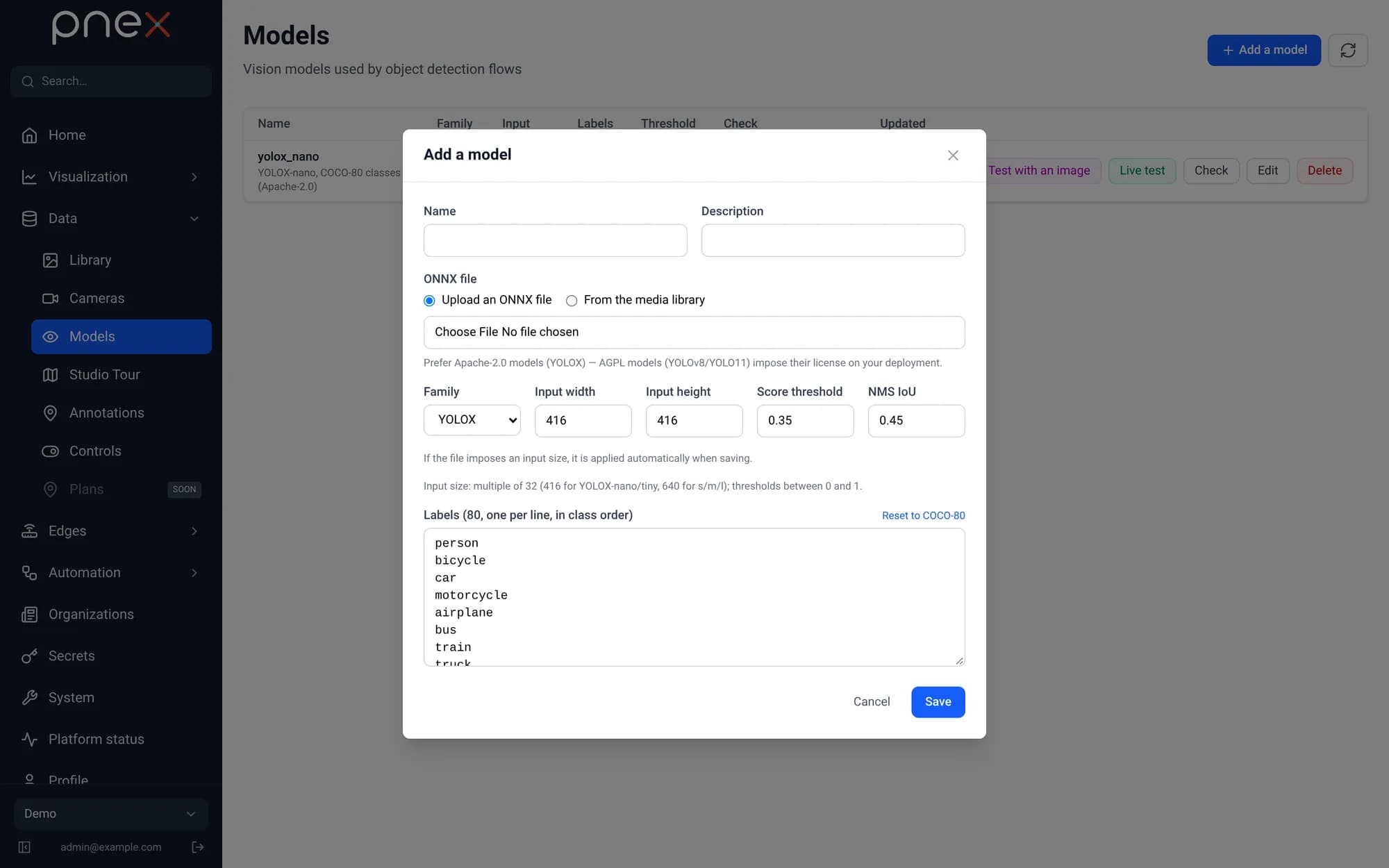Click the logout icon beside admin email

(x=198, y=847)
